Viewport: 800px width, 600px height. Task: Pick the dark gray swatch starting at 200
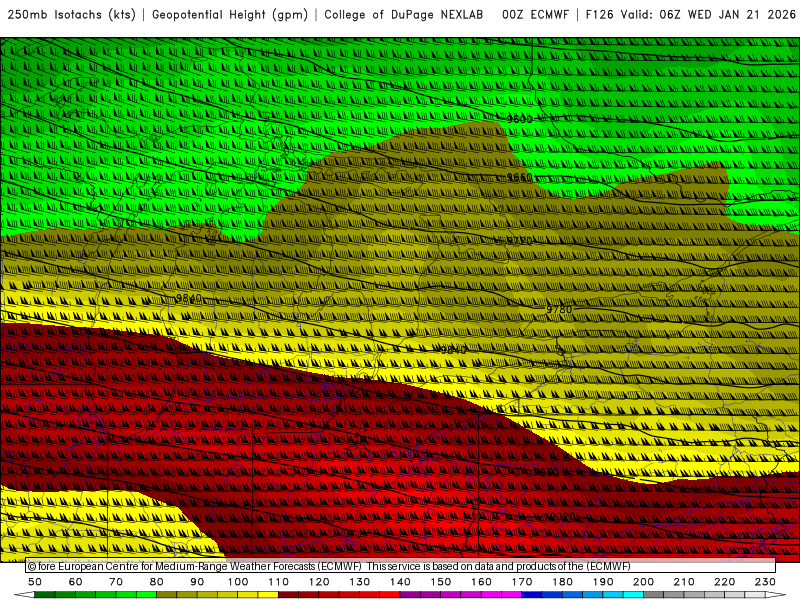pos(654,595)
